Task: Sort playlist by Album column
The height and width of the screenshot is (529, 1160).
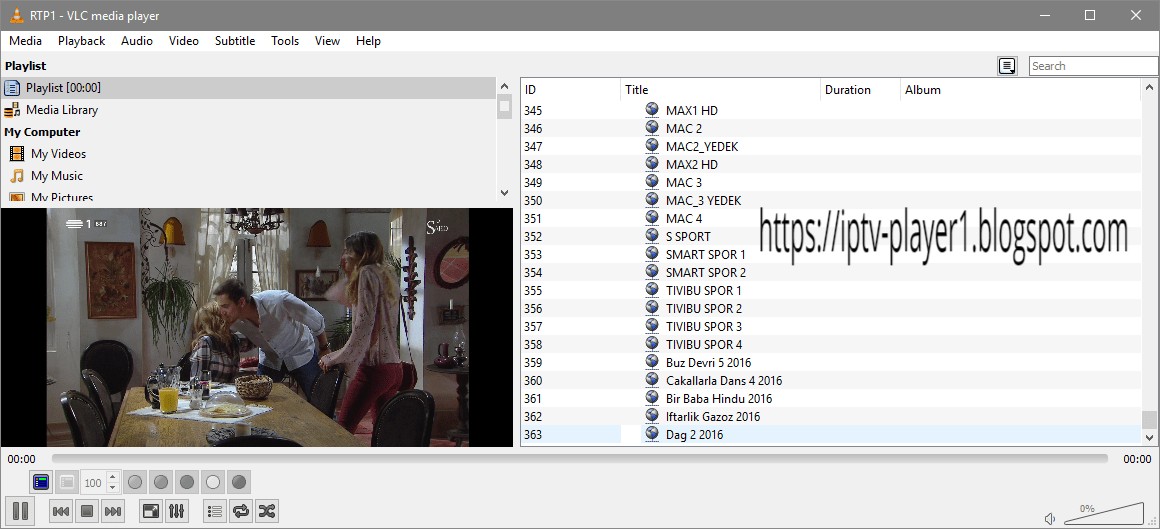Action: [1021, 90]
